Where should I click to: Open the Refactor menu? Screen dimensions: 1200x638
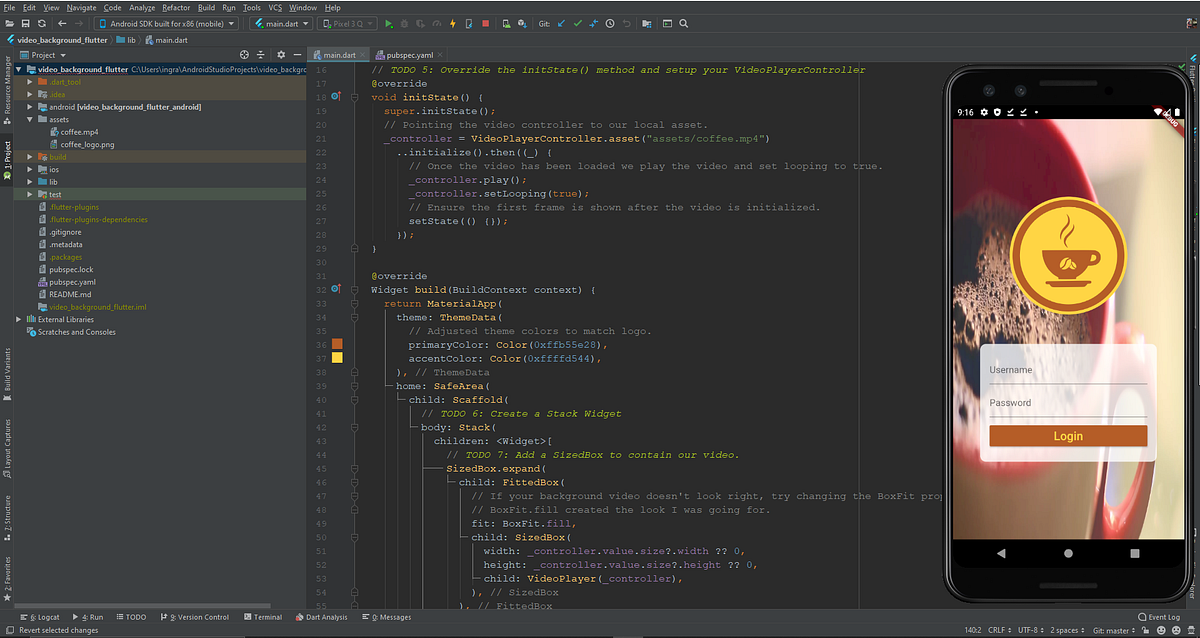pyautogui.click(x=176, y=7)
